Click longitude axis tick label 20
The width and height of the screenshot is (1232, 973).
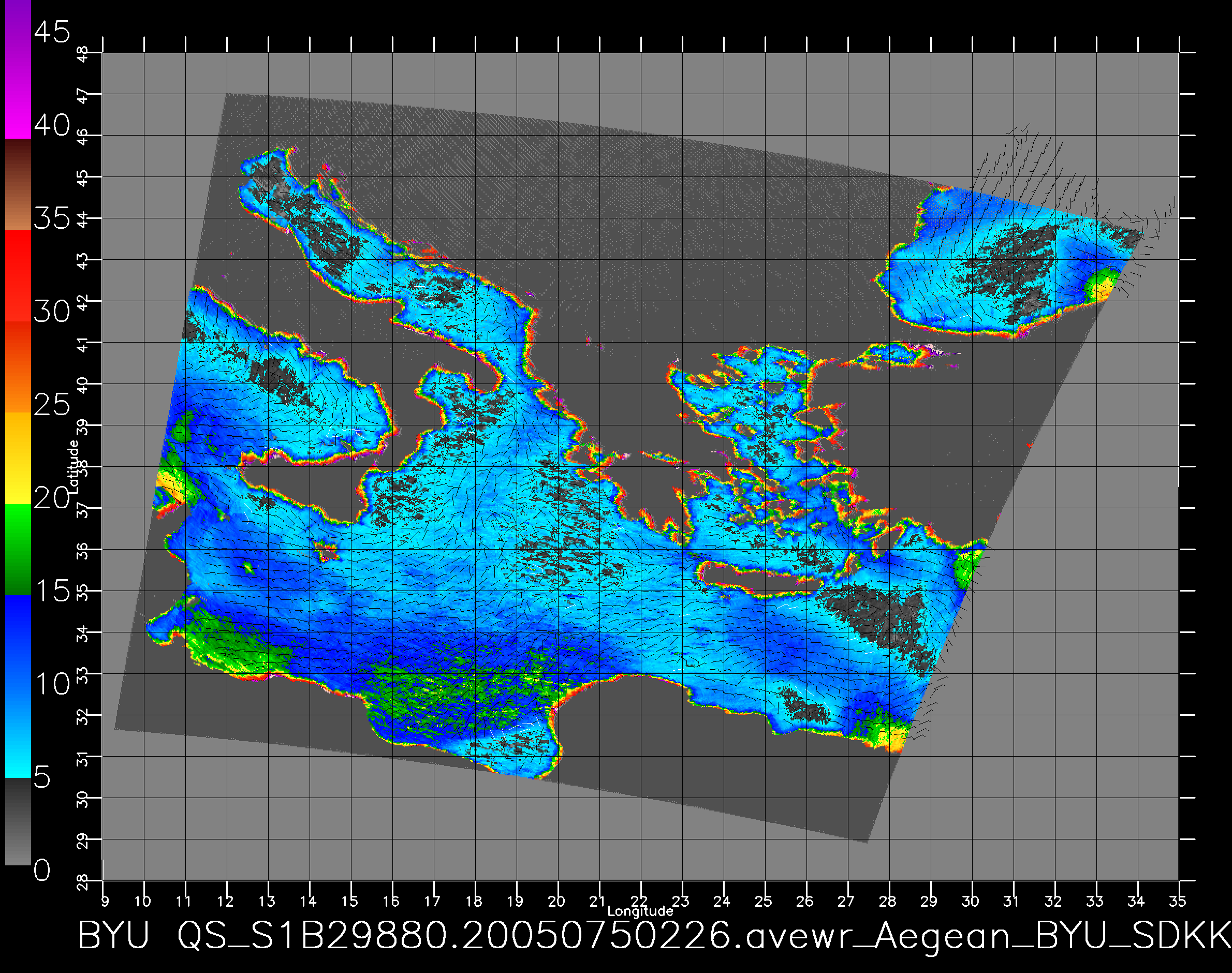557,901
